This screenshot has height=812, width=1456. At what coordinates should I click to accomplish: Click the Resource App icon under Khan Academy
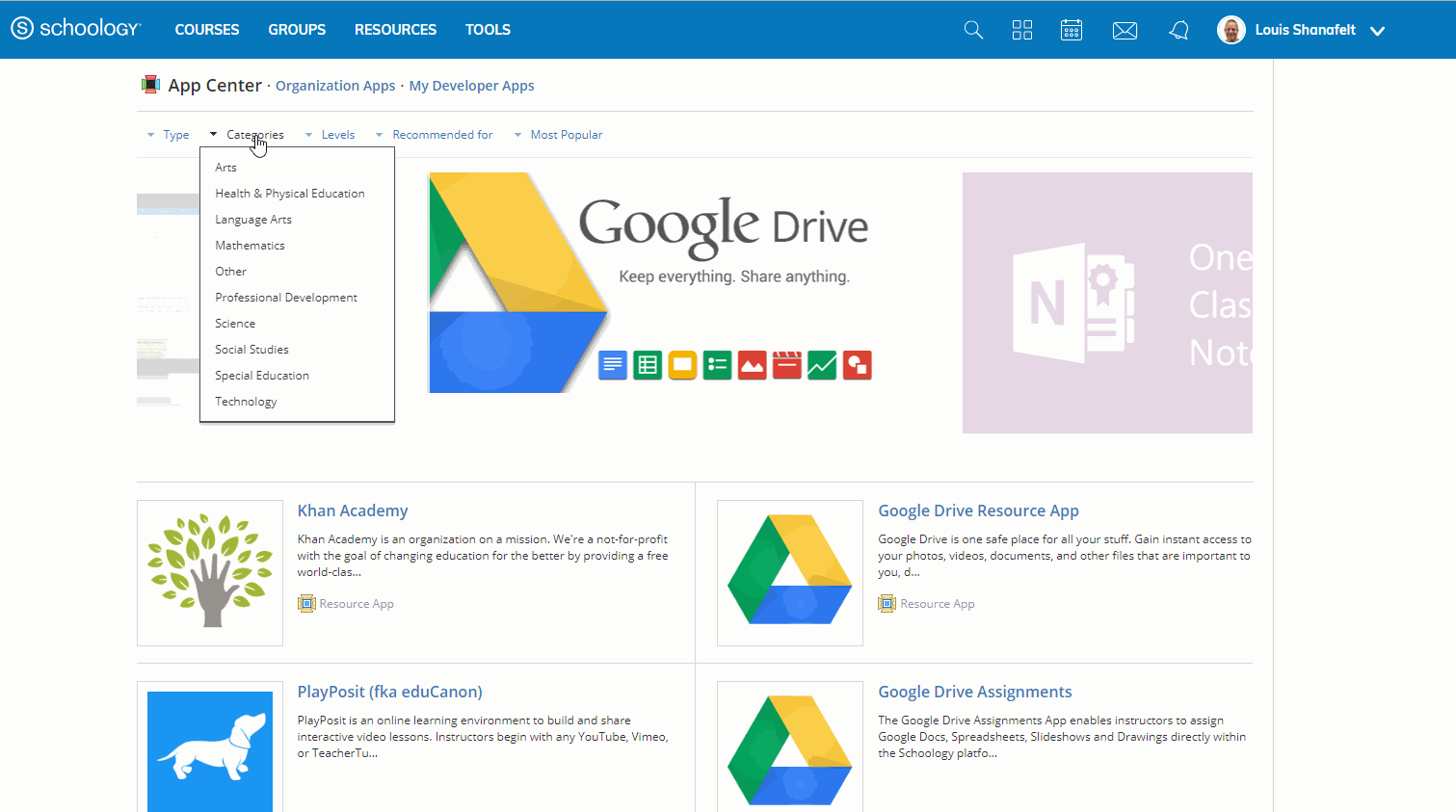point(306,604)
